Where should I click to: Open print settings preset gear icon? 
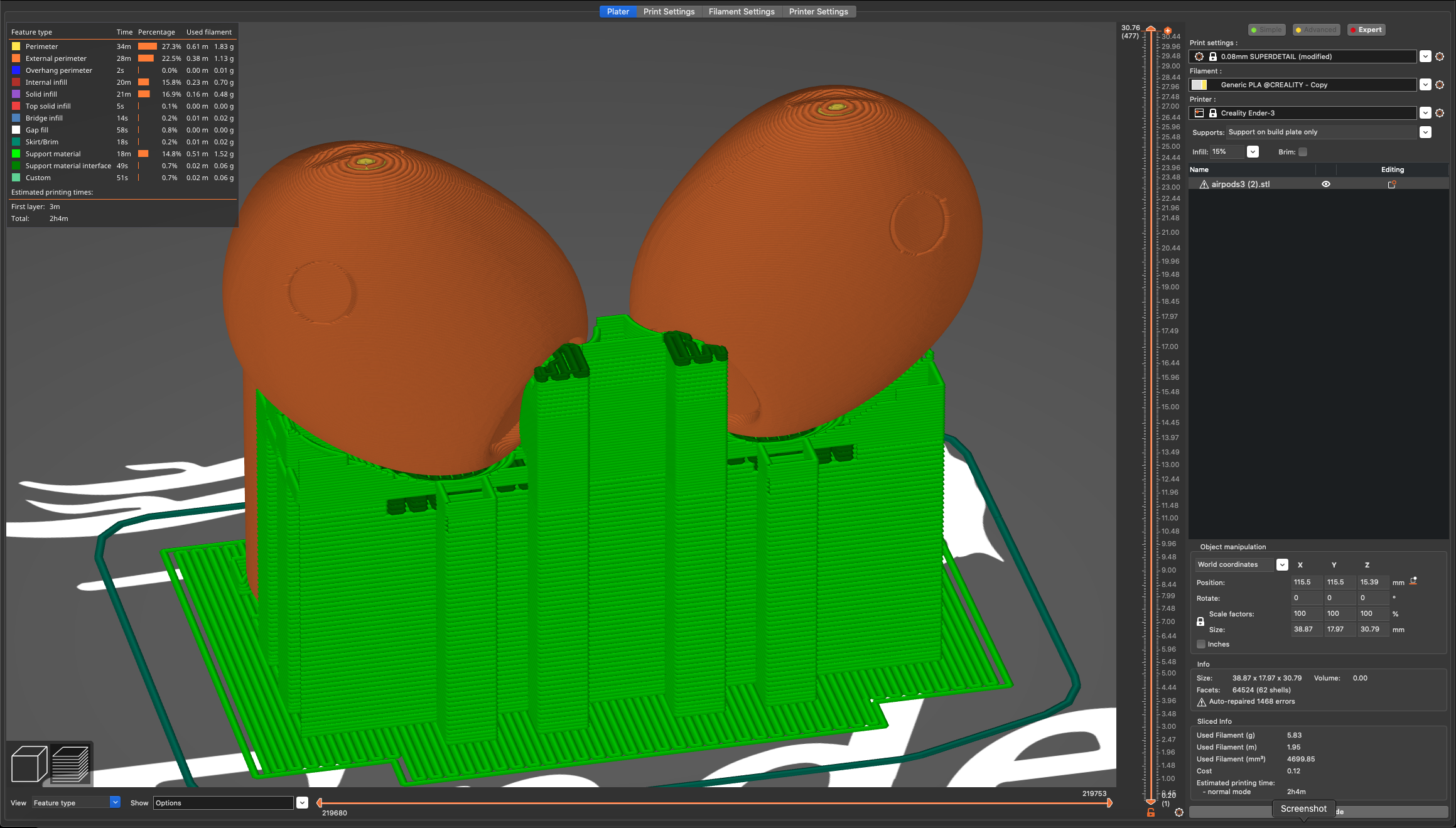(1440, 56)
